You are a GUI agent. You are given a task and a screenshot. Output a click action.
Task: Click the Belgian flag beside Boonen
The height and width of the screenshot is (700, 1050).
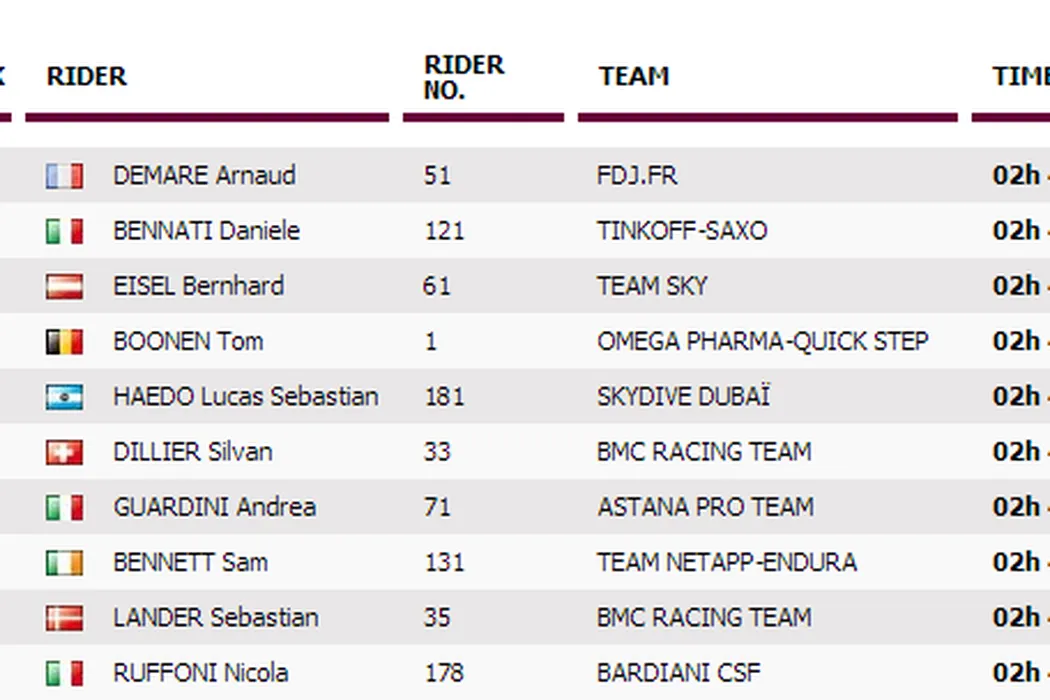coord(64,342)
